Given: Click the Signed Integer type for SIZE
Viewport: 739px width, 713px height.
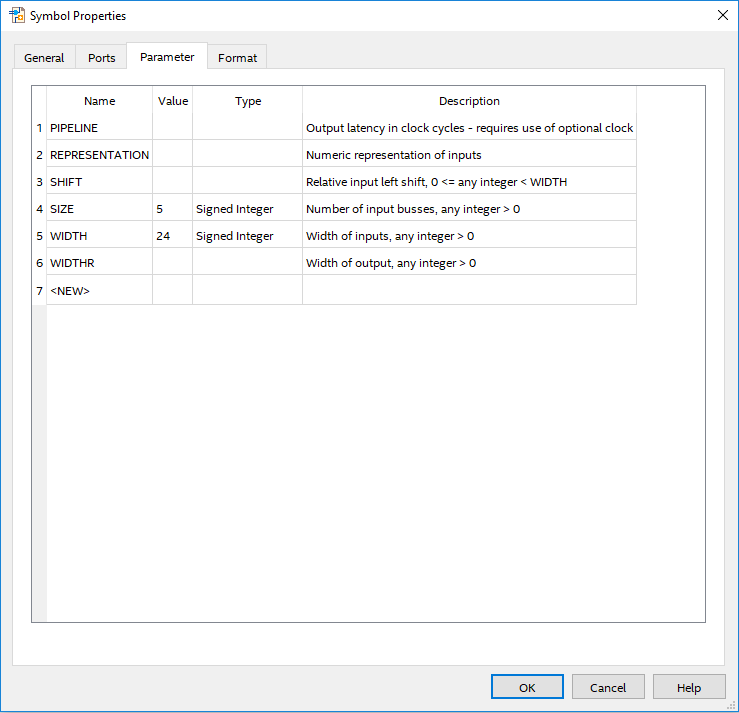Looking at the screenshot, I should 247,208.
